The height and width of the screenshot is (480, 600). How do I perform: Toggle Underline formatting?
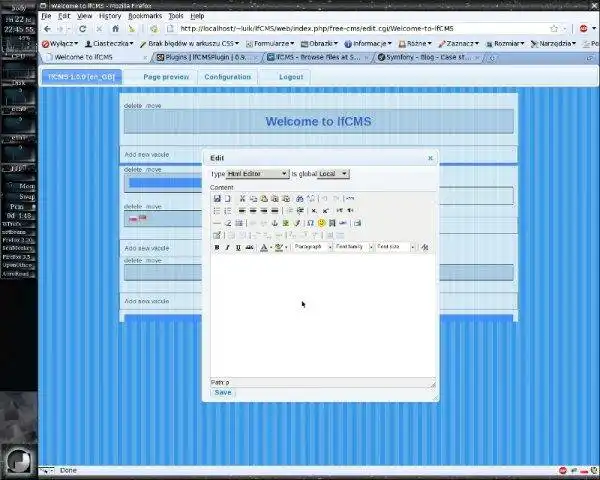tap(238, 247)
